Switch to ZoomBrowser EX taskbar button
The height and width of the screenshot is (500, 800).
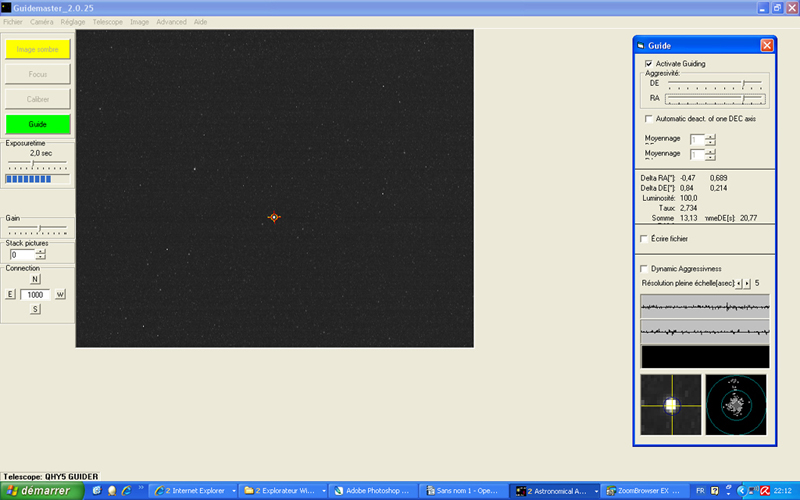(642, 491)
